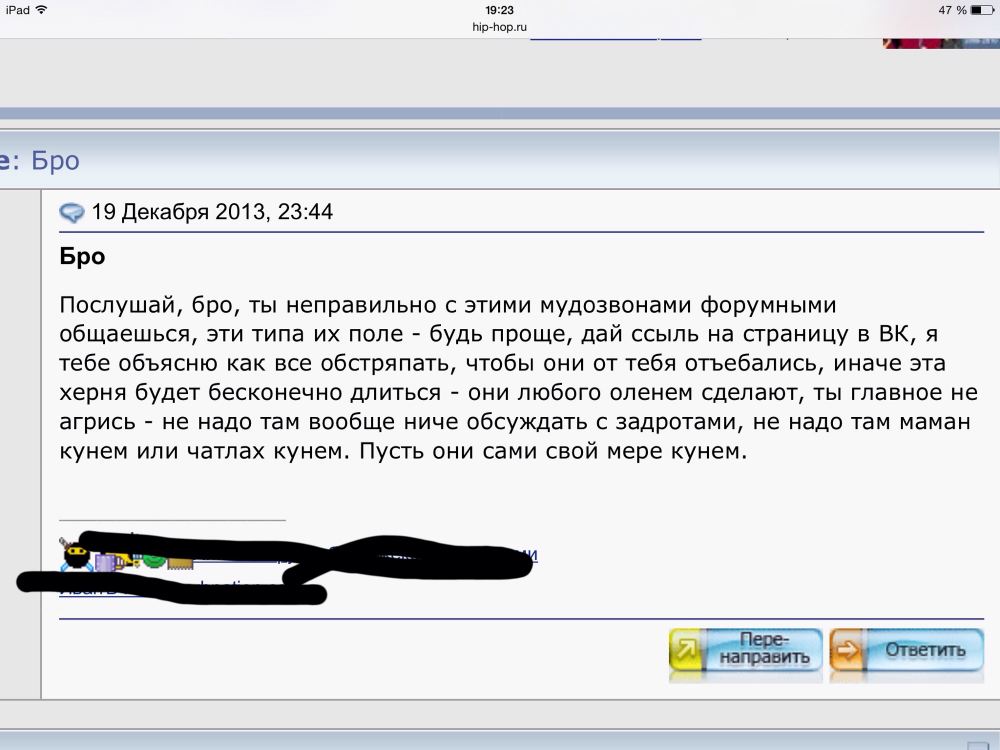Click the message text starting with Послушай, бро
Image resolution: width=1000 pixels, height=750 pixels.
click(x=518, y=378)
